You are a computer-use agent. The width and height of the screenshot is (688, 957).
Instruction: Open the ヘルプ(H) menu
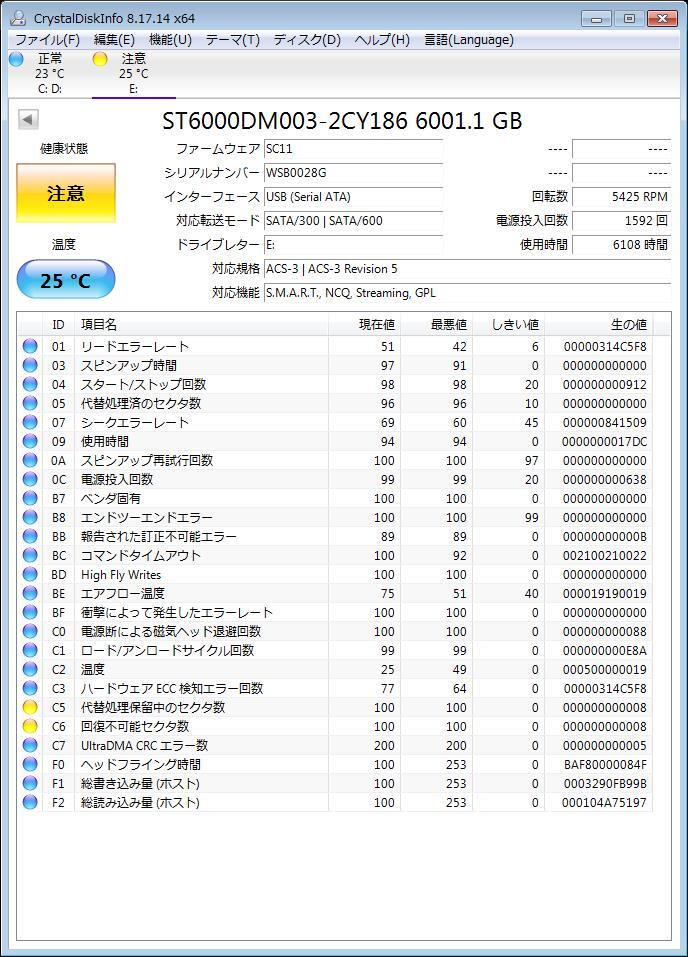pyautogui.click(x=382, y=40)
